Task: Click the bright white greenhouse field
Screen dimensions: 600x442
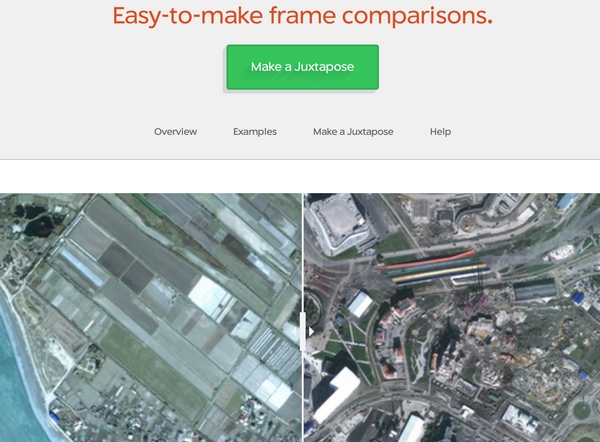Action: (209, 297)
